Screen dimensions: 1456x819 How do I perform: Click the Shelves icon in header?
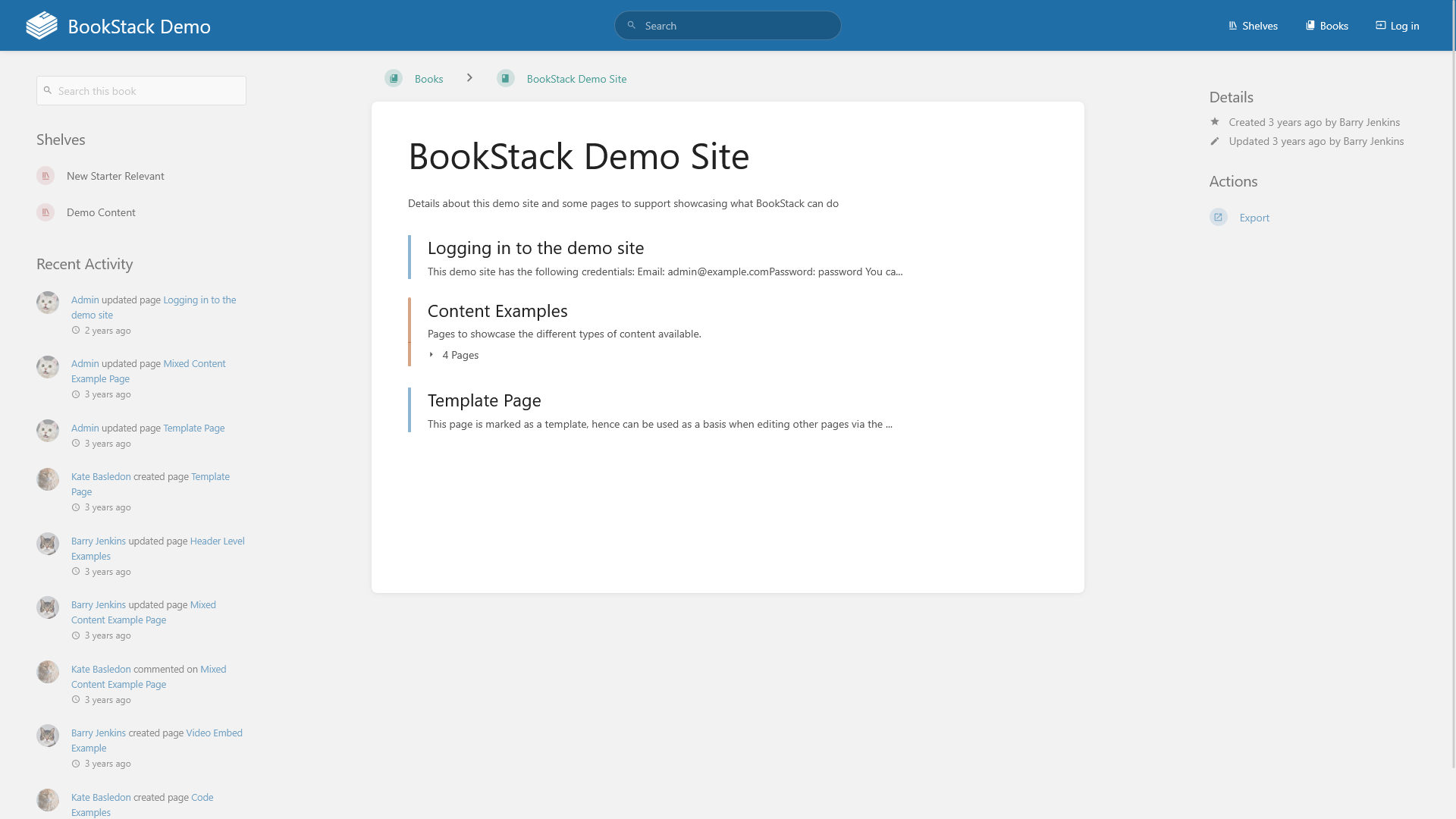pos(1233,26)
